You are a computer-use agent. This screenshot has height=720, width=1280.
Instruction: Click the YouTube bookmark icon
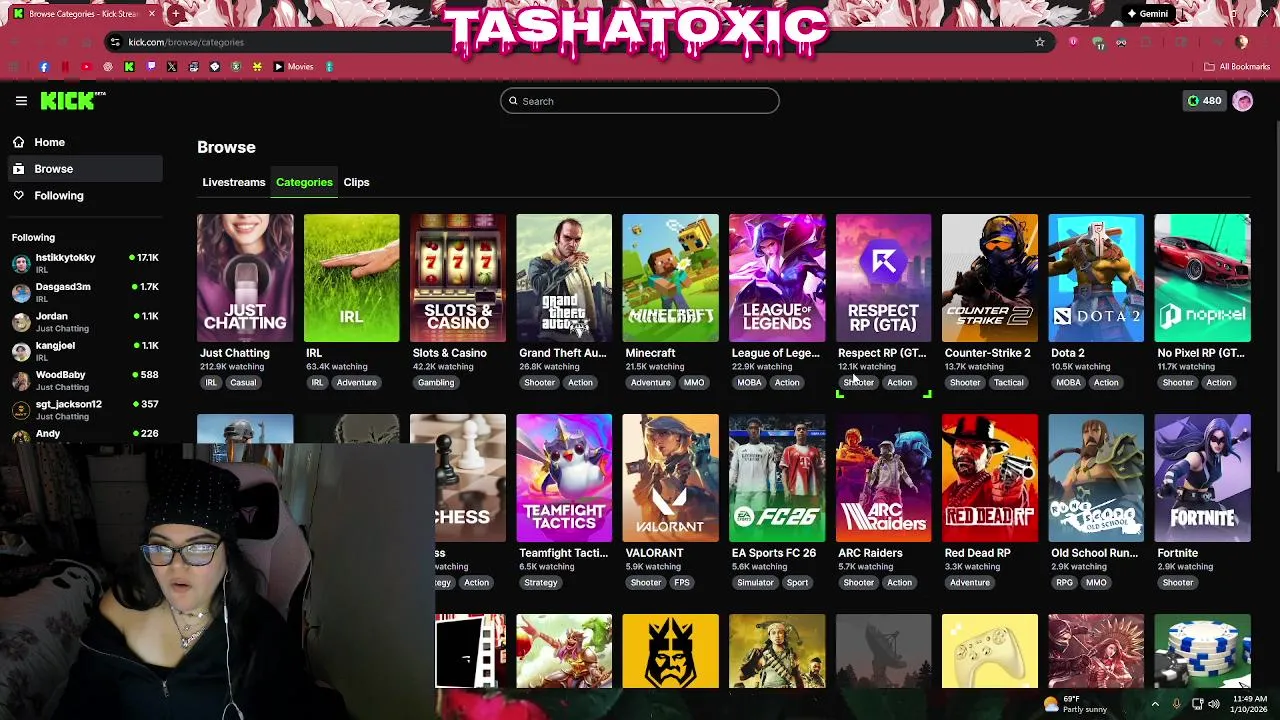click(86, 67)
